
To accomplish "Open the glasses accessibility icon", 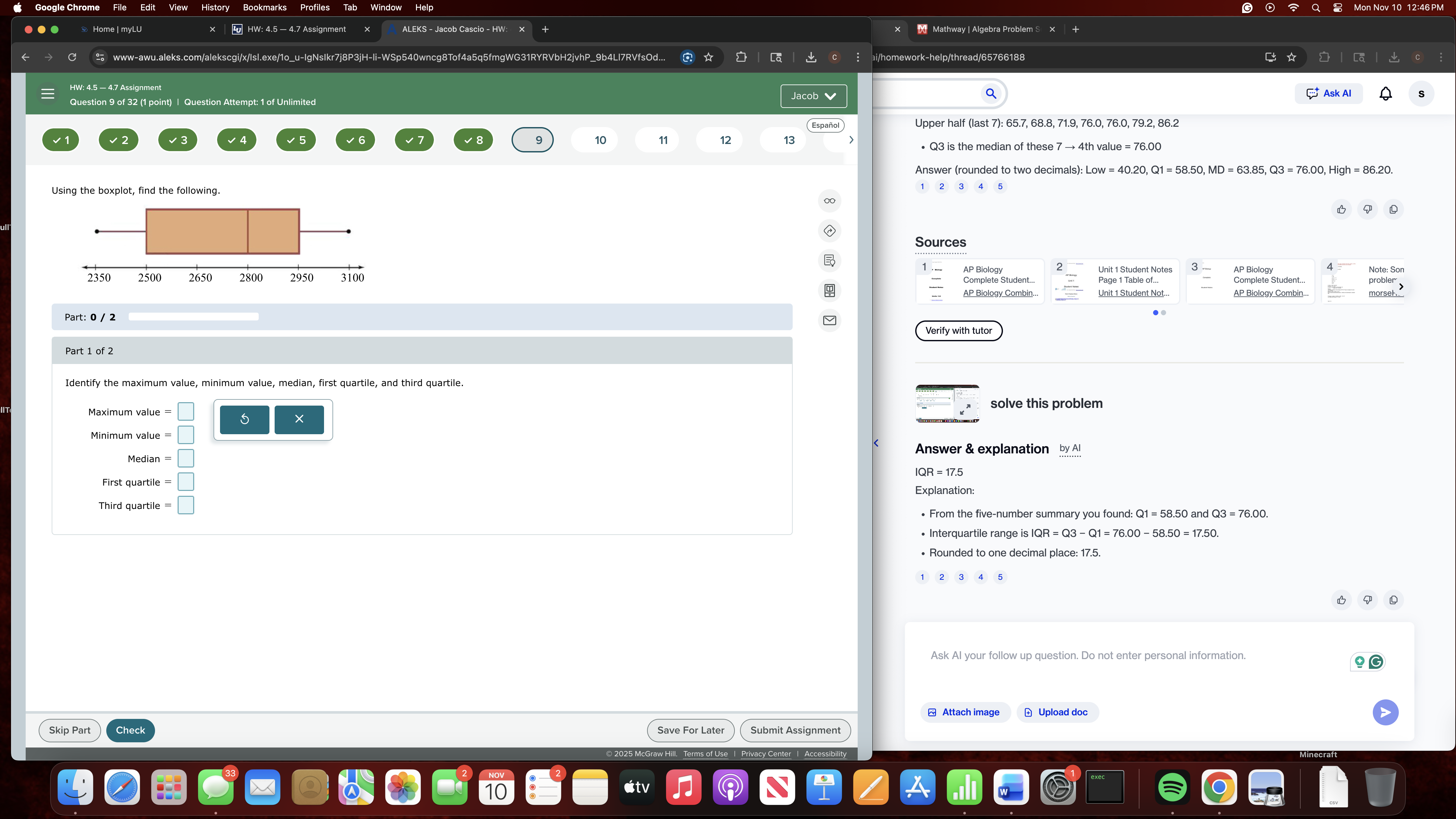I will click(x=829, y=201).
